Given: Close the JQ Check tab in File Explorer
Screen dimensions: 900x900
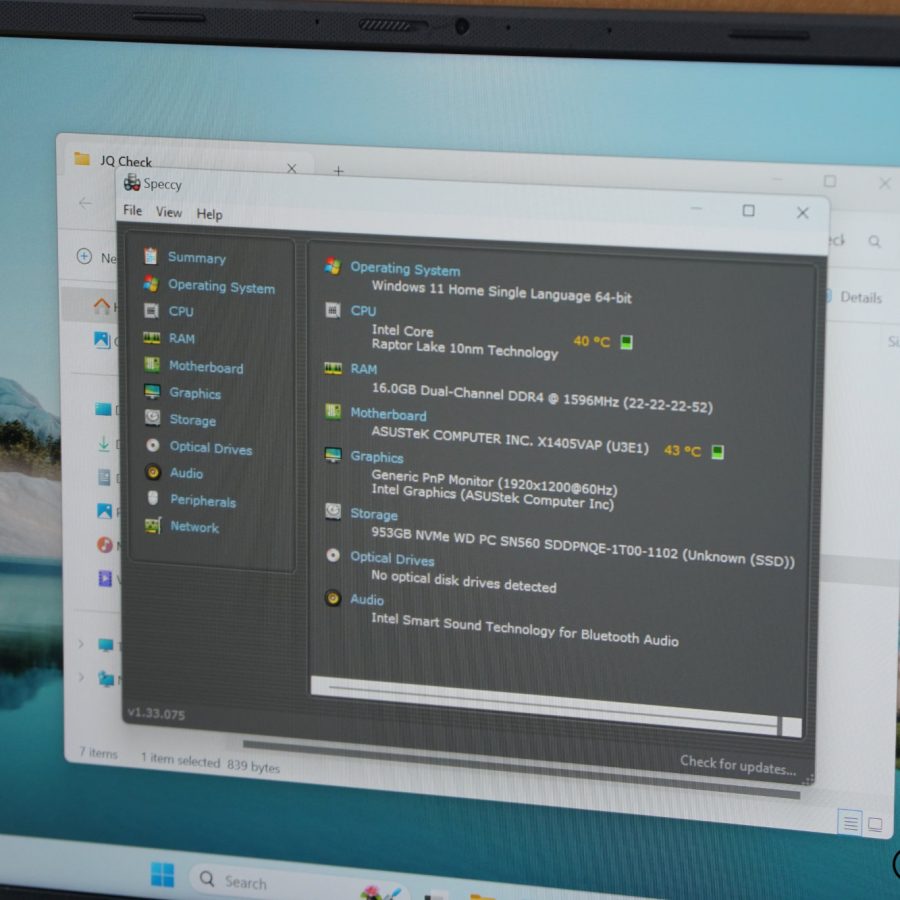Looking at the screenshot, I should point(292,169).
